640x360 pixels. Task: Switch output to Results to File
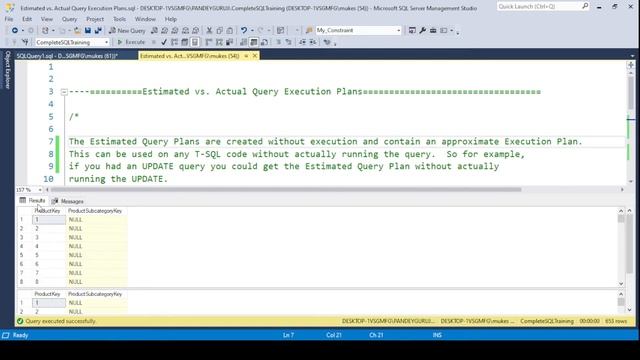(264, 42)
